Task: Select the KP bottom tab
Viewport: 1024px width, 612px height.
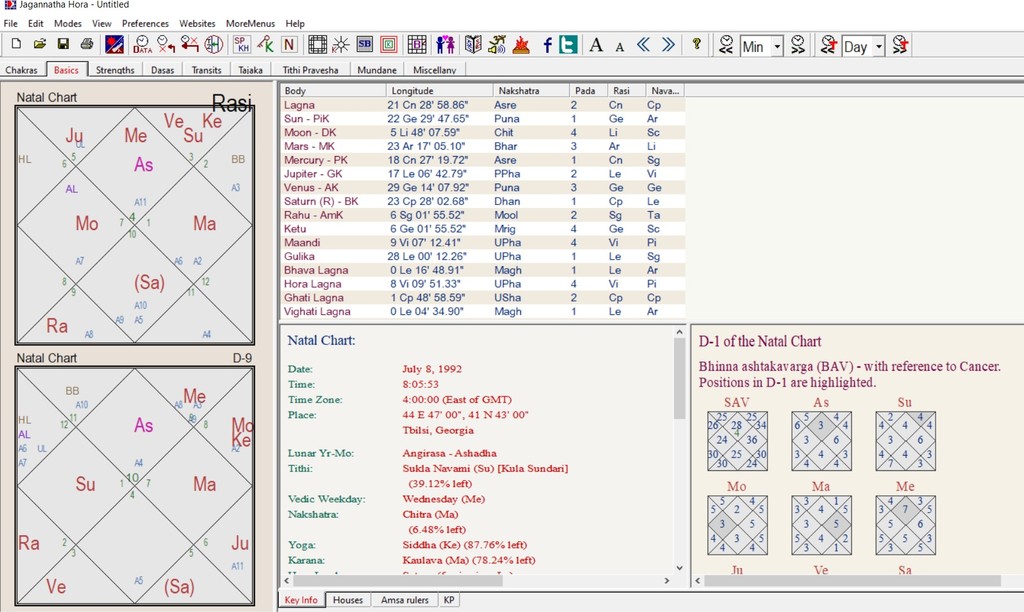Action: [449, 600]
